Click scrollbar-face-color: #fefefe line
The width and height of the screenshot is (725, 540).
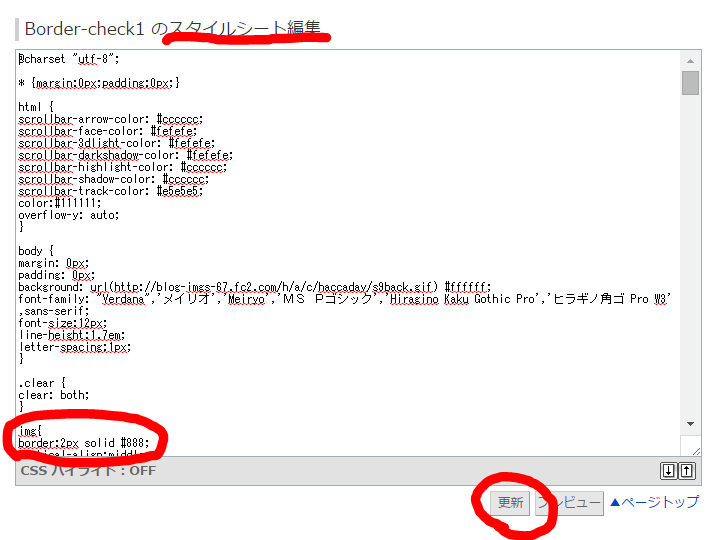click(x=108, y=131)
